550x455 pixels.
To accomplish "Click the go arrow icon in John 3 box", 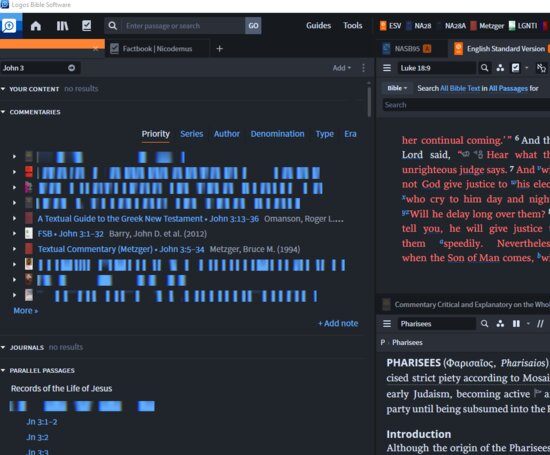I will (72, 68).
